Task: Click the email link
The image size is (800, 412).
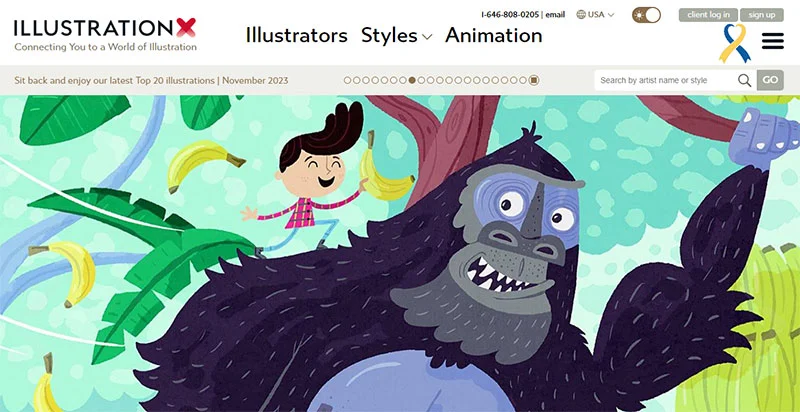Action: (555, 15)
